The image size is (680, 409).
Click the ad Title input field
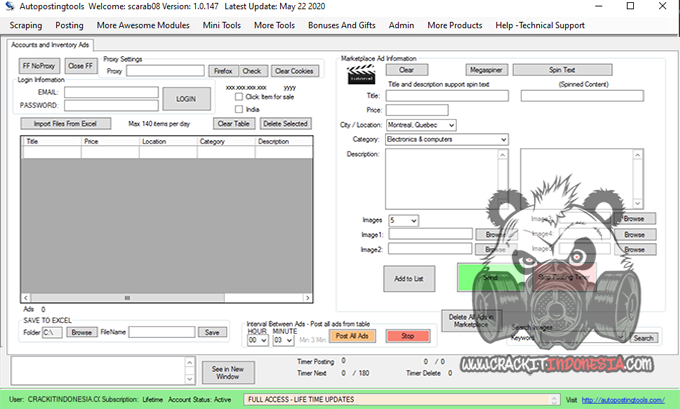tap(447, 96)
